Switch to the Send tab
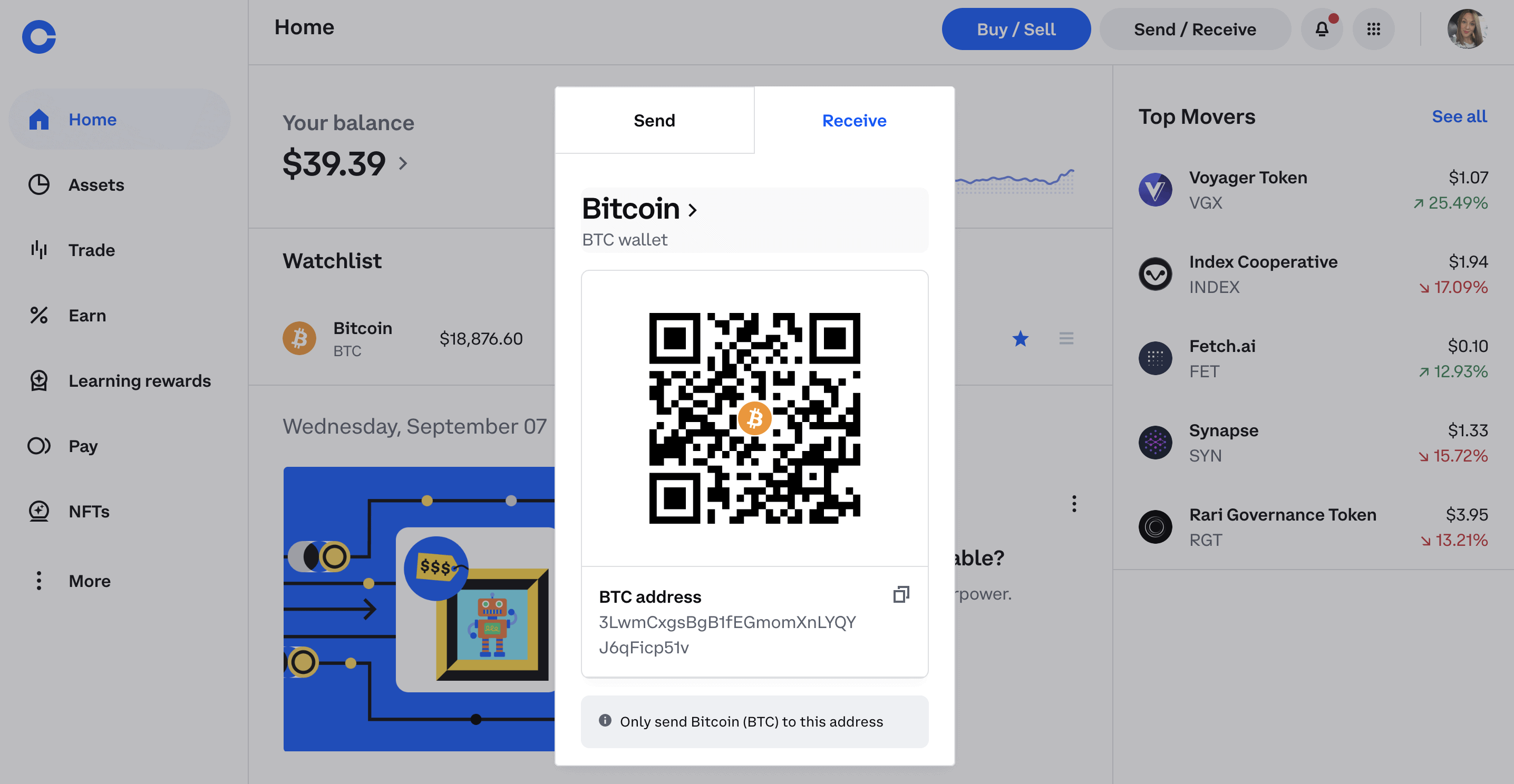The width and height of the screenshot is (1514, 784). (654, 120)
